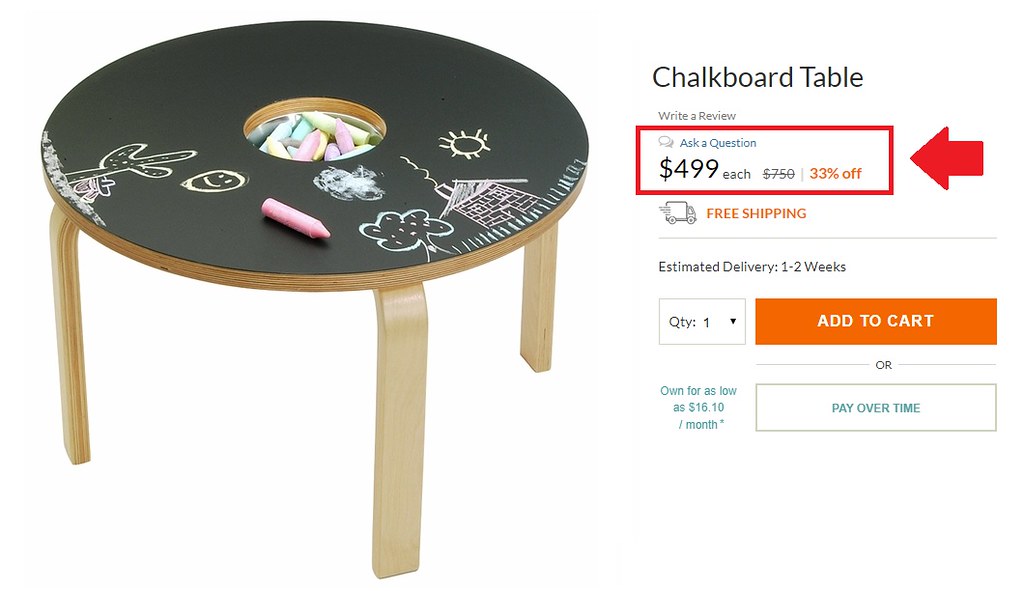Click the $499 price text
Image resolution: width=1024 pixels, height=591 pixels.
click(x=683, y=170)
